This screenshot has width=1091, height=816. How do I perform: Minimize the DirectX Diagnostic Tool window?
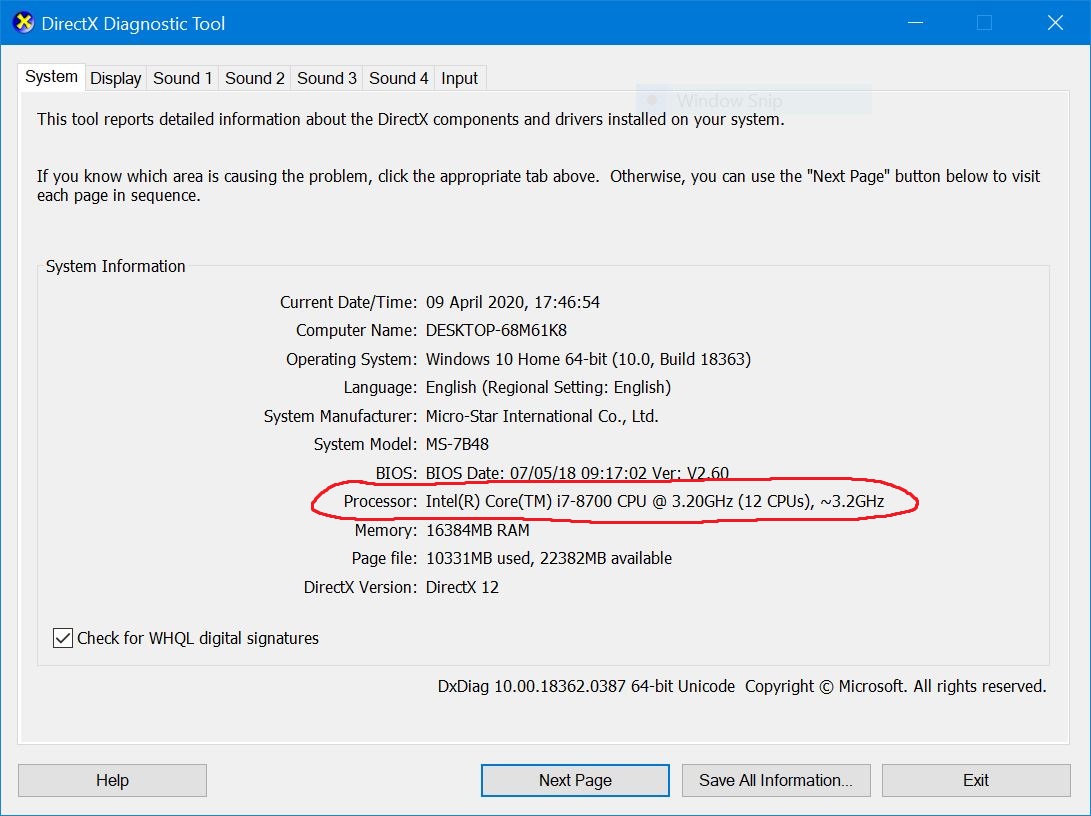click(916, 23)
